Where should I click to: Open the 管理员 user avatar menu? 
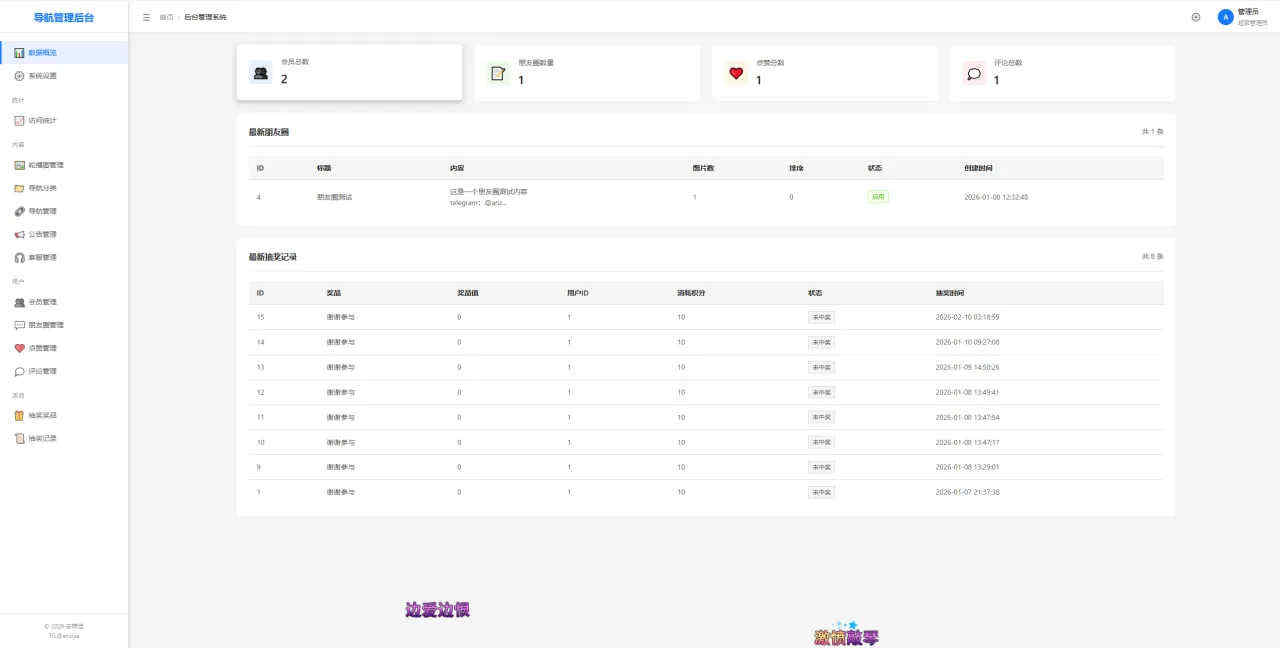(1225, 17)
